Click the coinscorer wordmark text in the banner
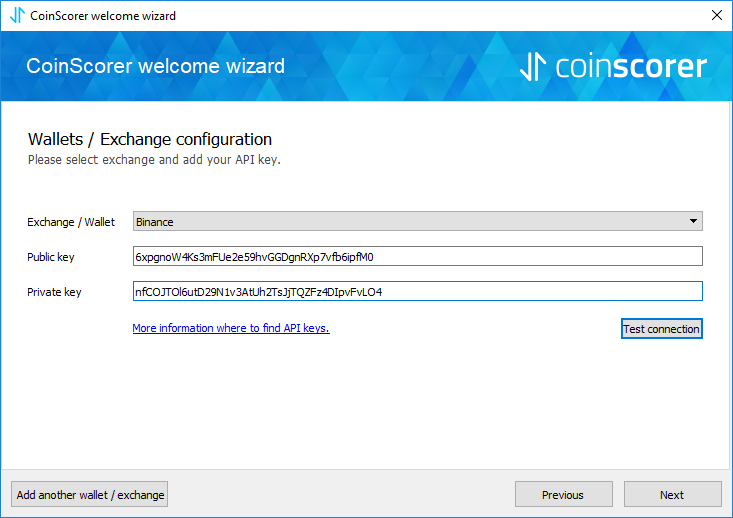 [x=631, y=66]
